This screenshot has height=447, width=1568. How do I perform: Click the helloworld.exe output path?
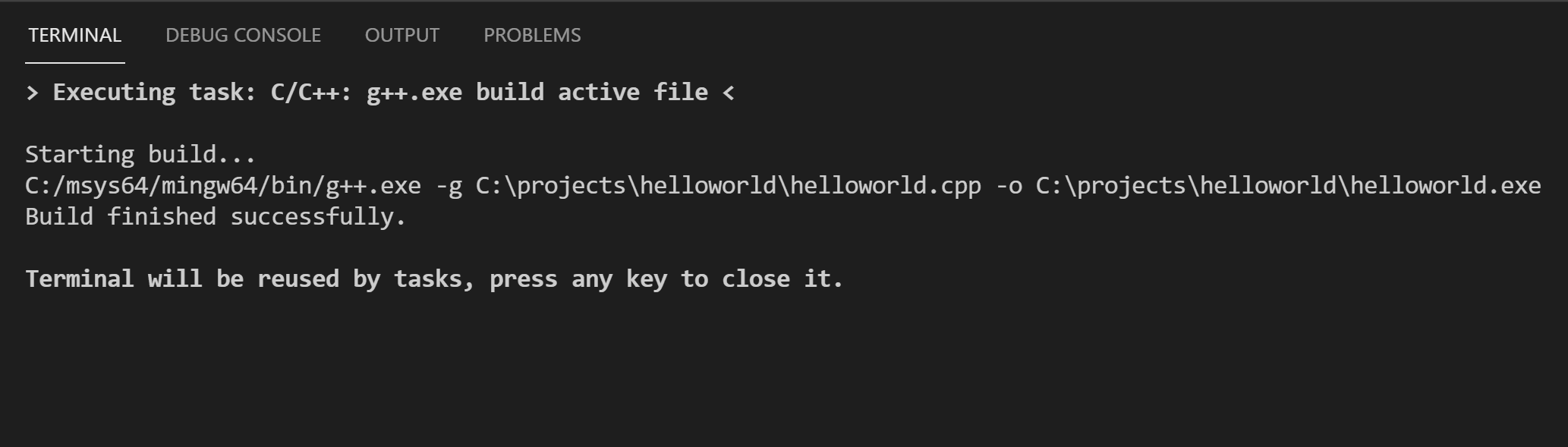[1290, 185]
